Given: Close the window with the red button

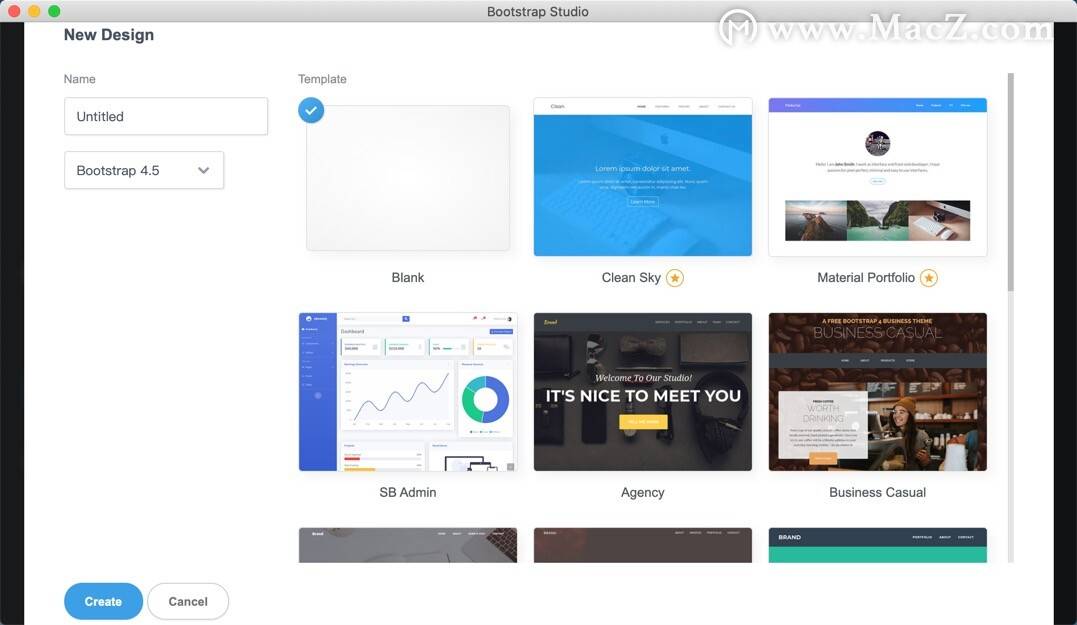Looking at the screenshot, I should tap(14, 11).
